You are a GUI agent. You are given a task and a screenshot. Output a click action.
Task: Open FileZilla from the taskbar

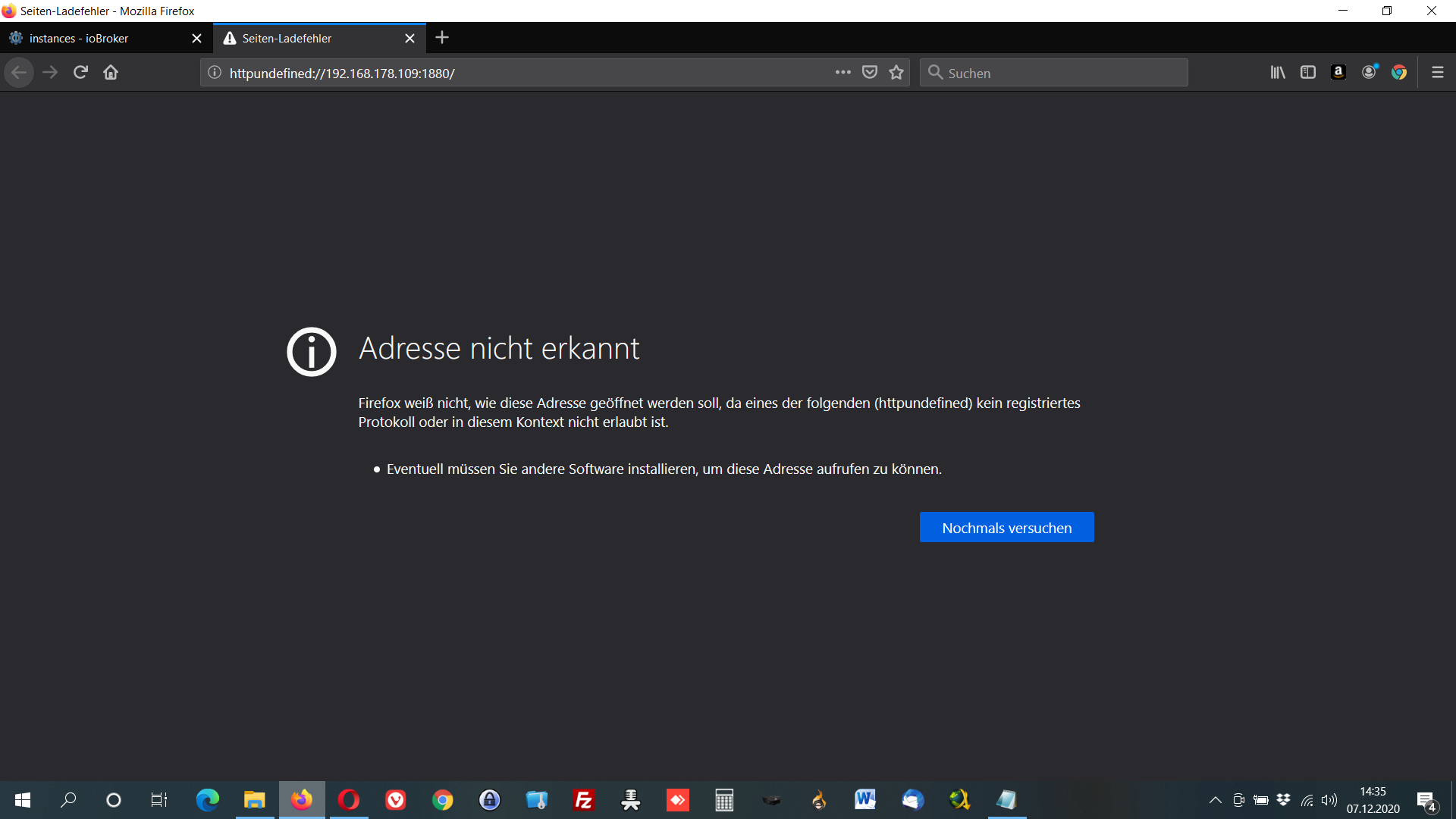pos(583,800)
